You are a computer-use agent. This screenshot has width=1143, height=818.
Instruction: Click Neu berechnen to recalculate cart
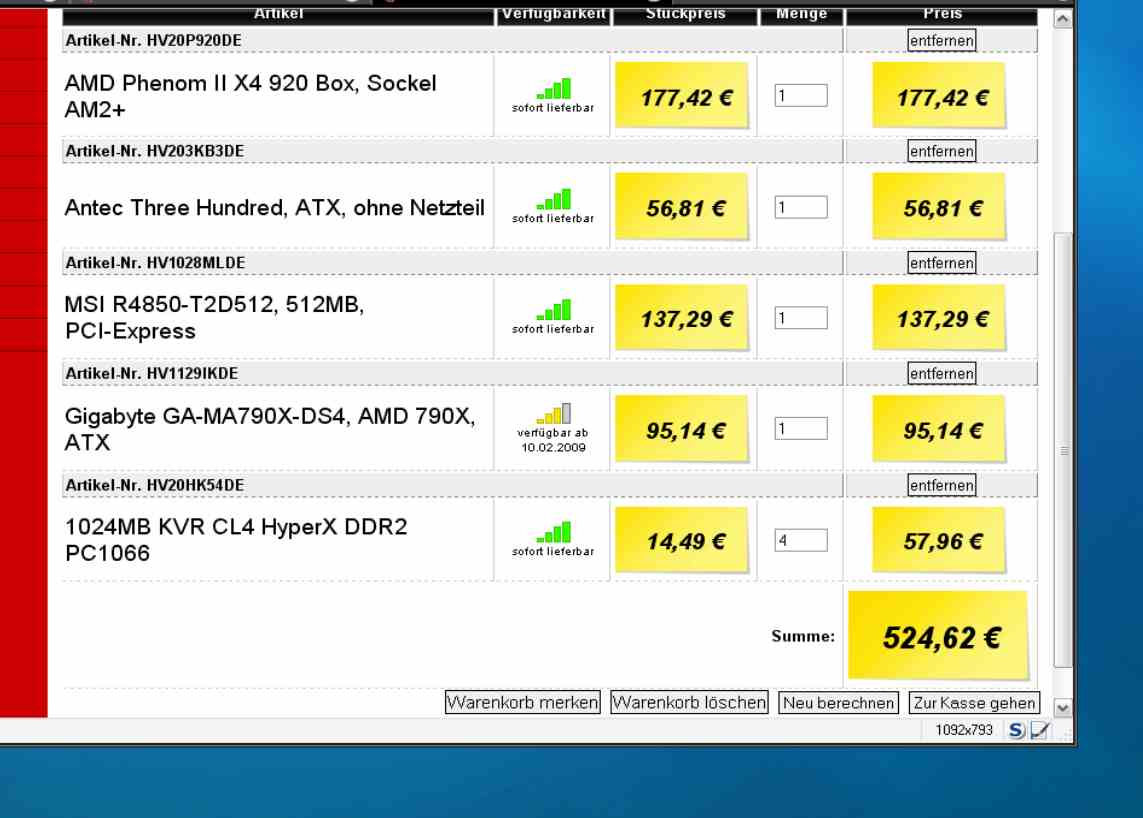pos(838,703)
